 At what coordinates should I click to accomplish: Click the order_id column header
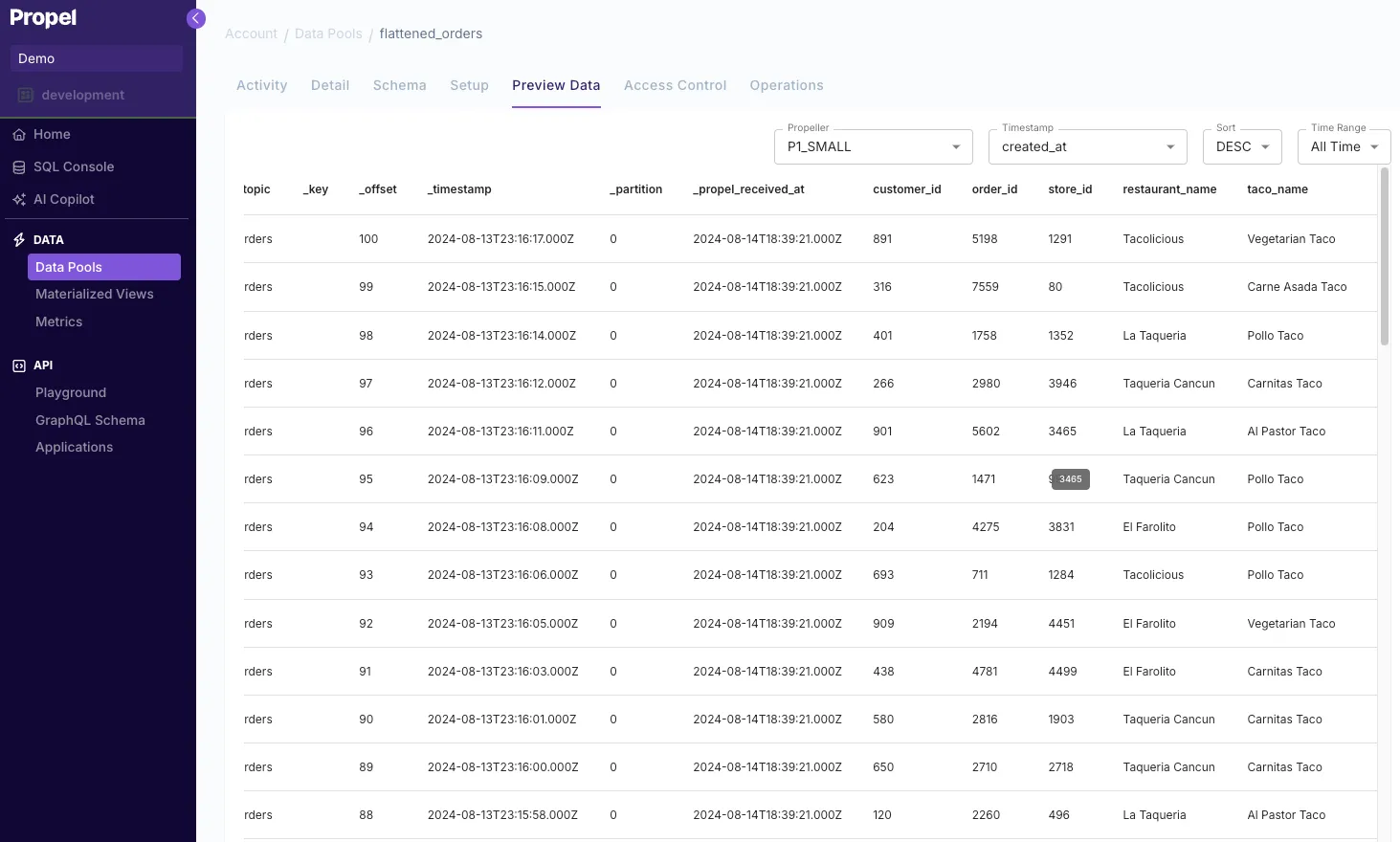tap(994, 189)
